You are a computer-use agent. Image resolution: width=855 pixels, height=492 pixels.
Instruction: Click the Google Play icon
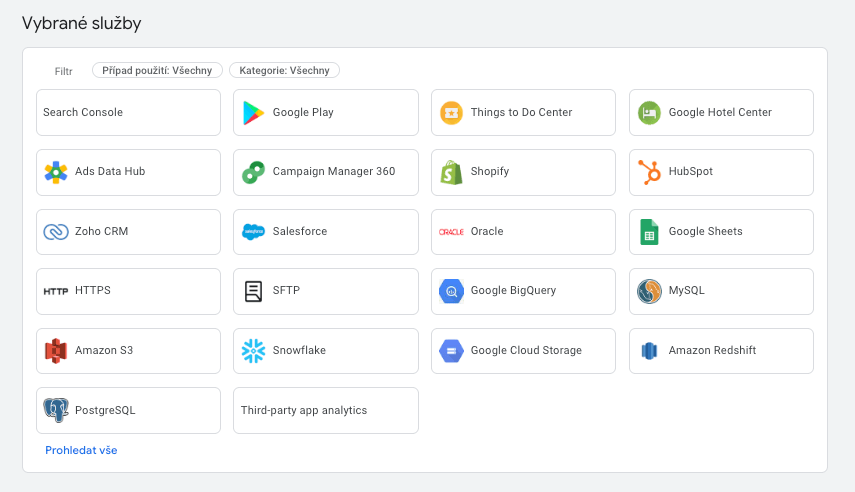[253, 113]
